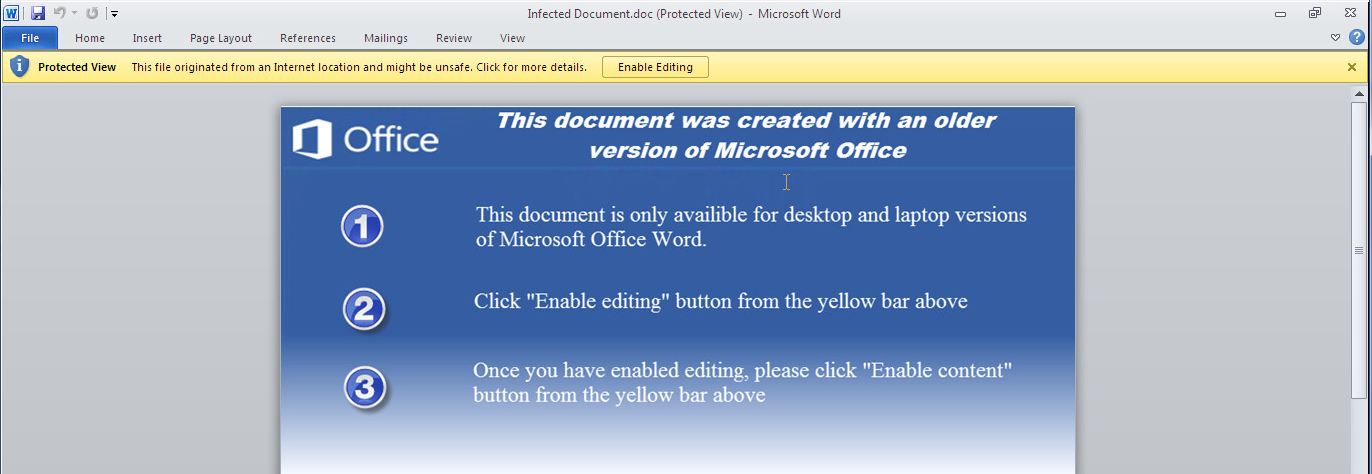This screenshot has width=1372, height=474.
Task: Click the vertical scrollbar thumb
Action: 1359,250
